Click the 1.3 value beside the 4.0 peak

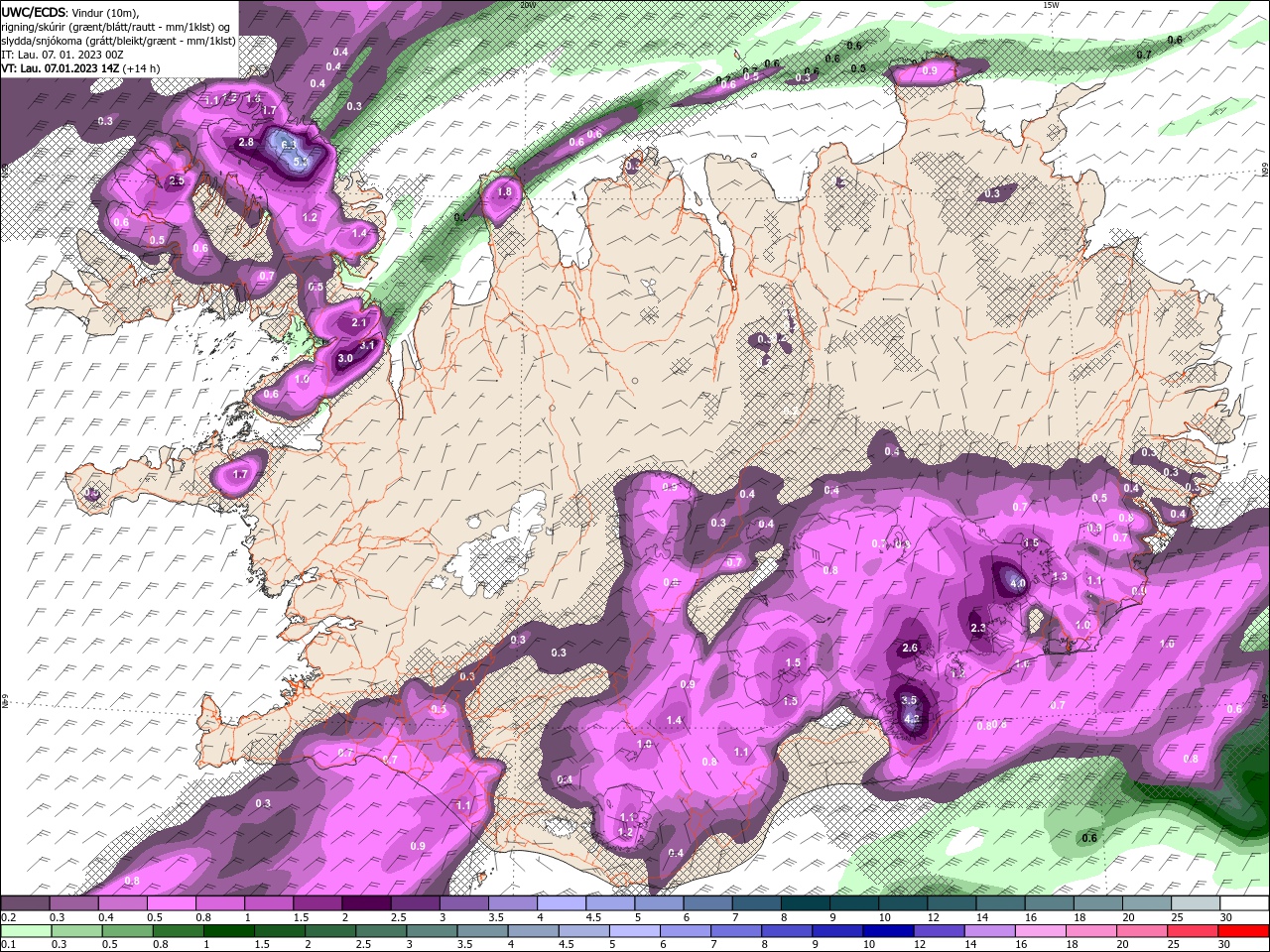pos(1059,576)
